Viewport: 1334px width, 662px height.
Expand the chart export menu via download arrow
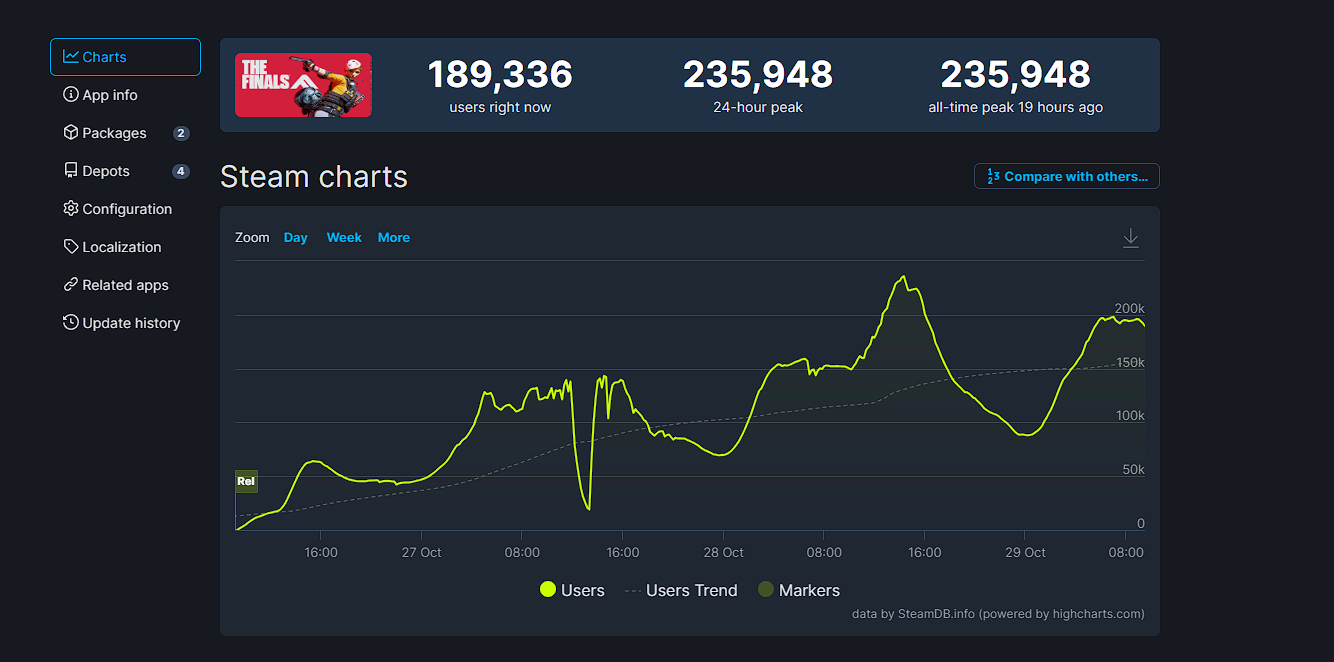pos(1130,237)
